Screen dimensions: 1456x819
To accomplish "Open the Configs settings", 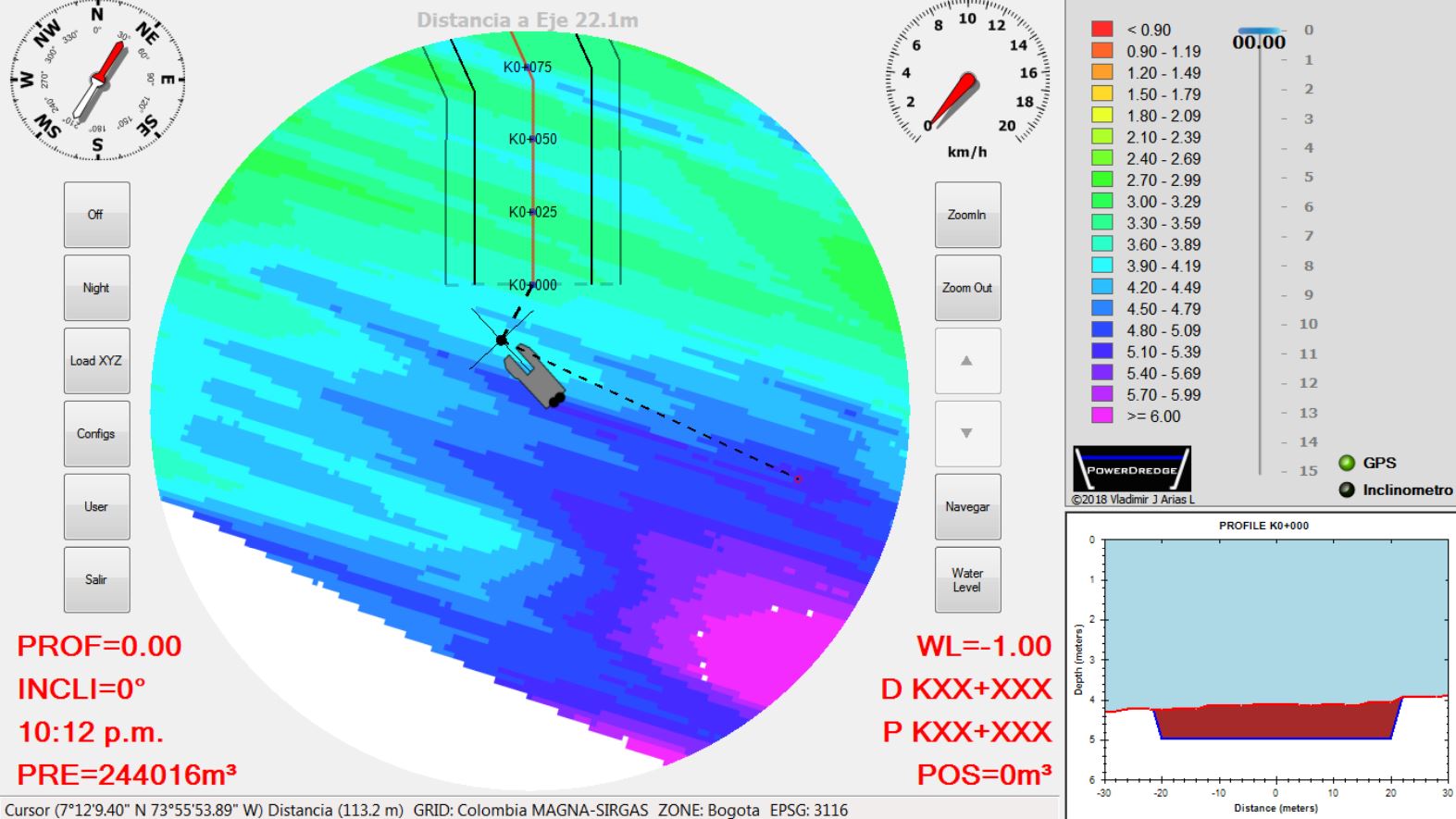I will (96, 434).
